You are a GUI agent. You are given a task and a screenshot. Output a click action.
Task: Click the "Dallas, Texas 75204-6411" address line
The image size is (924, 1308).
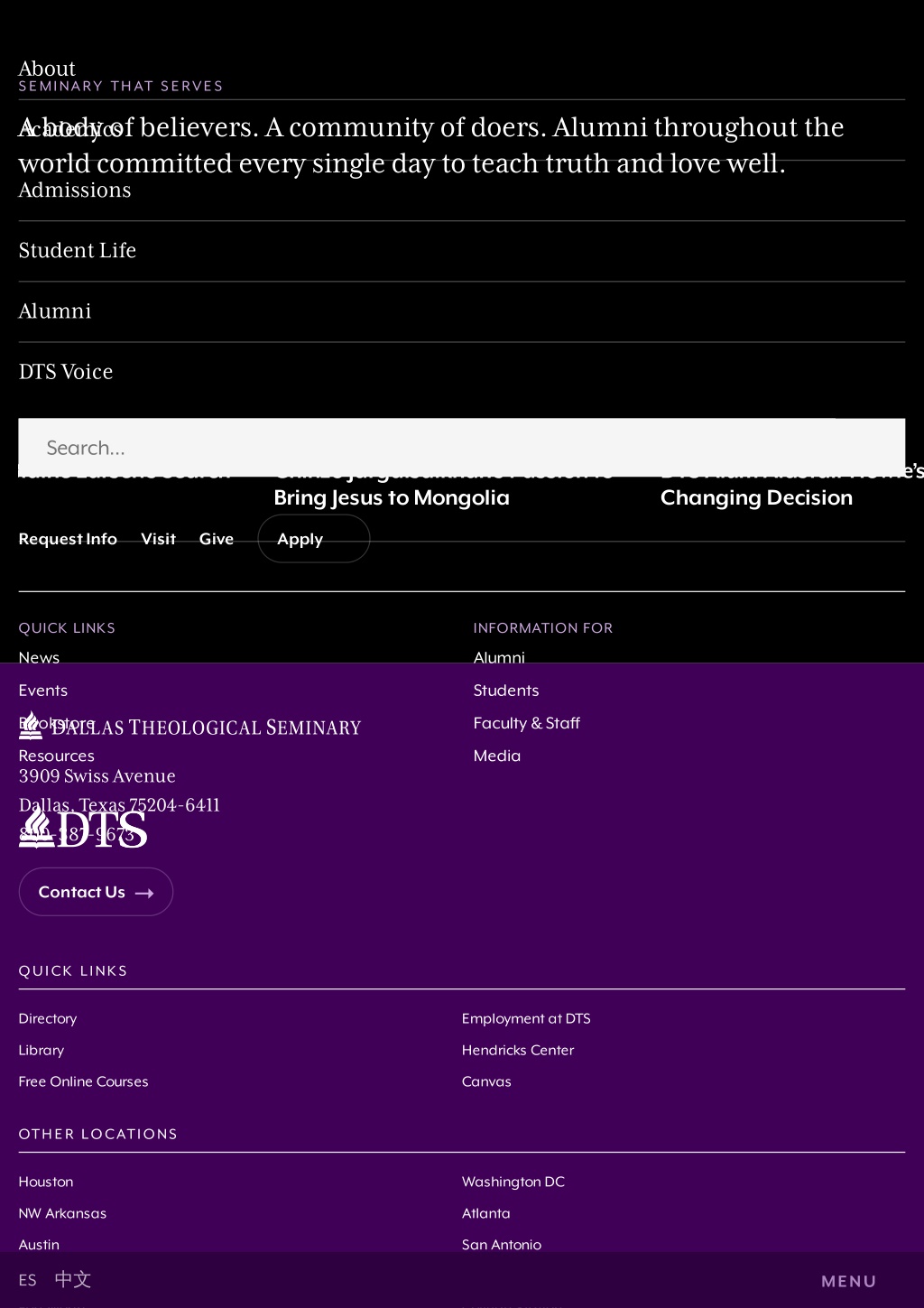[119, 805]
